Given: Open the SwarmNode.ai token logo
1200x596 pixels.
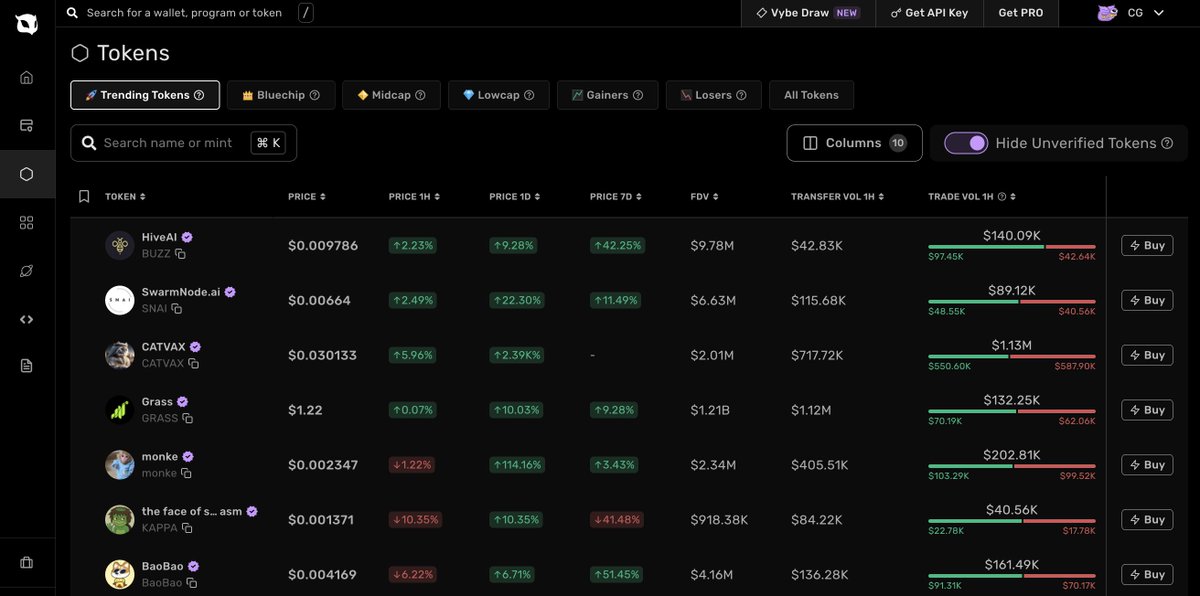Looking at the screenshot, I should pos(120,301).
